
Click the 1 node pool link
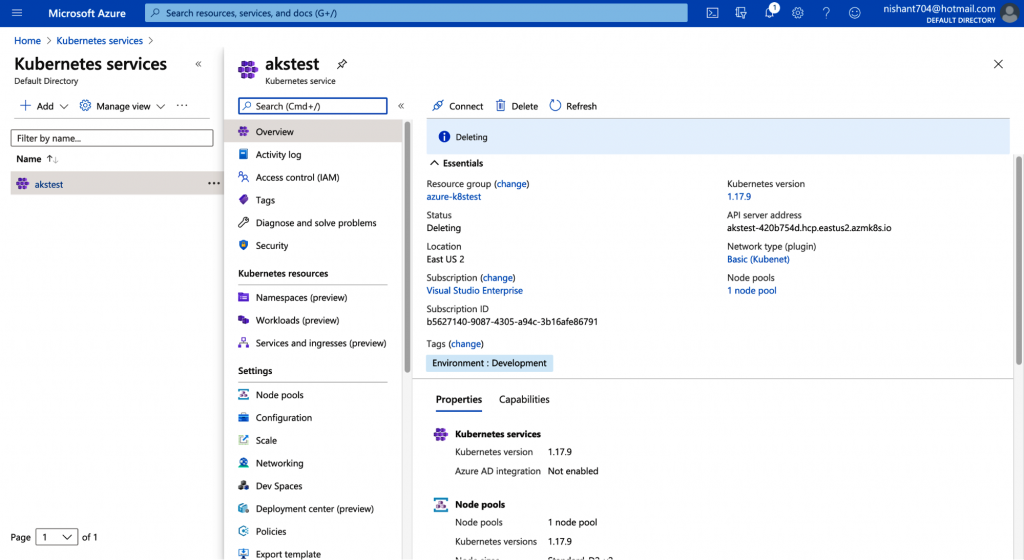751,290
